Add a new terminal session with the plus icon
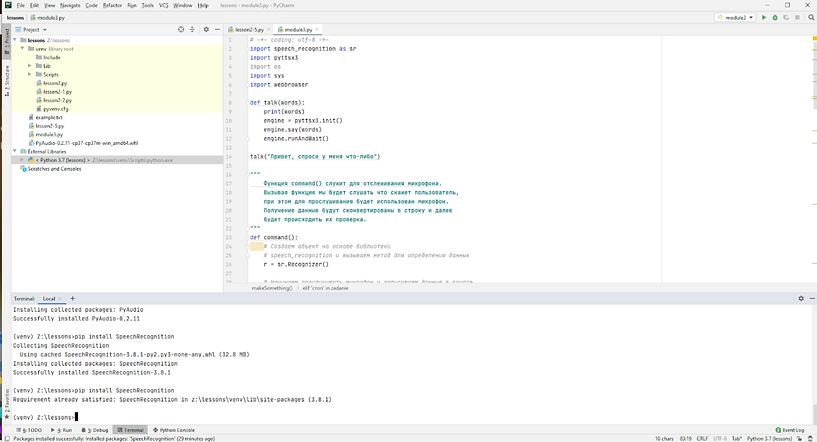Viewport: 817px width, 442px height. pos(72,299)
